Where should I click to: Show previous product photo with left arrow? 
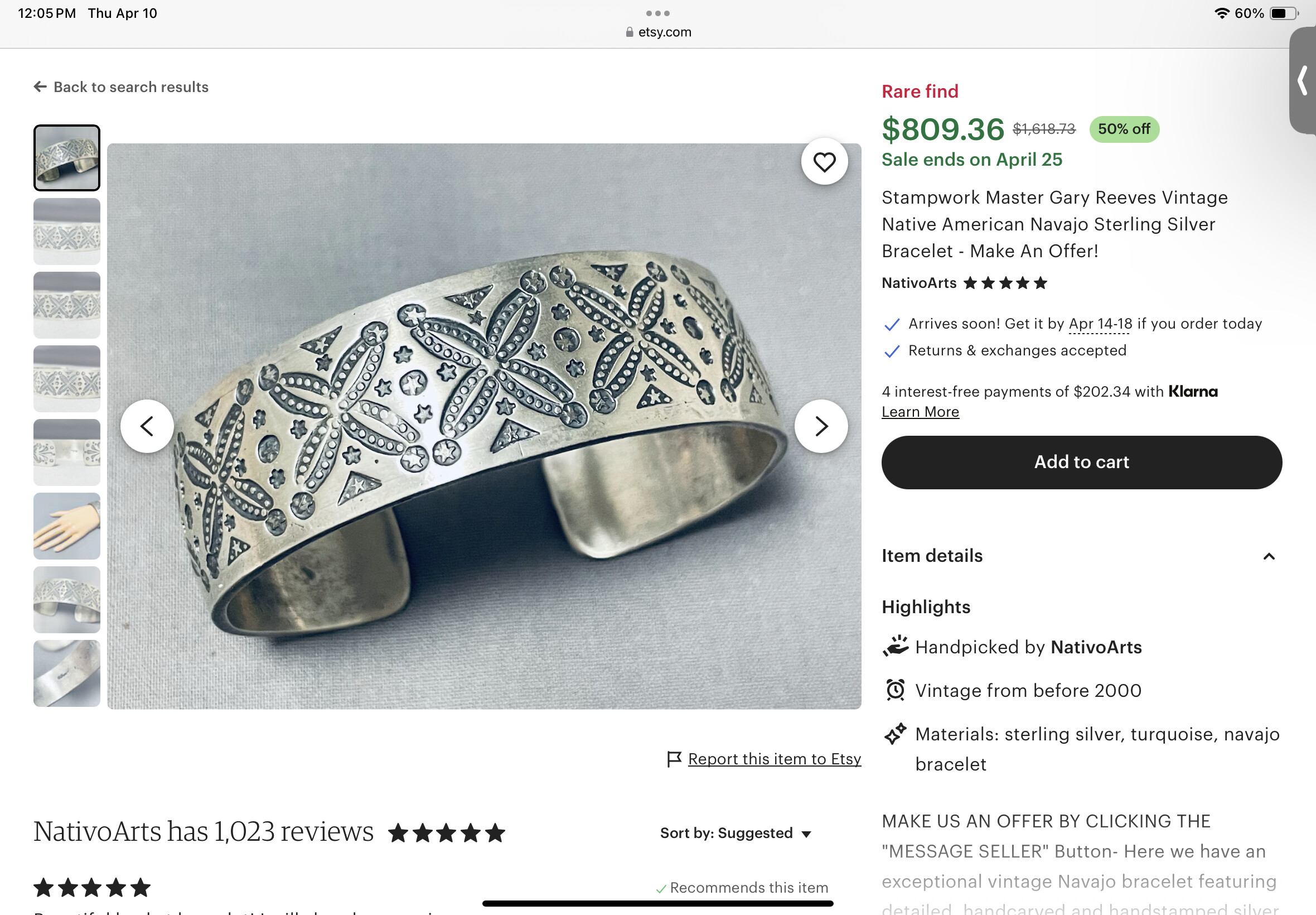click(x=147, y=426)
